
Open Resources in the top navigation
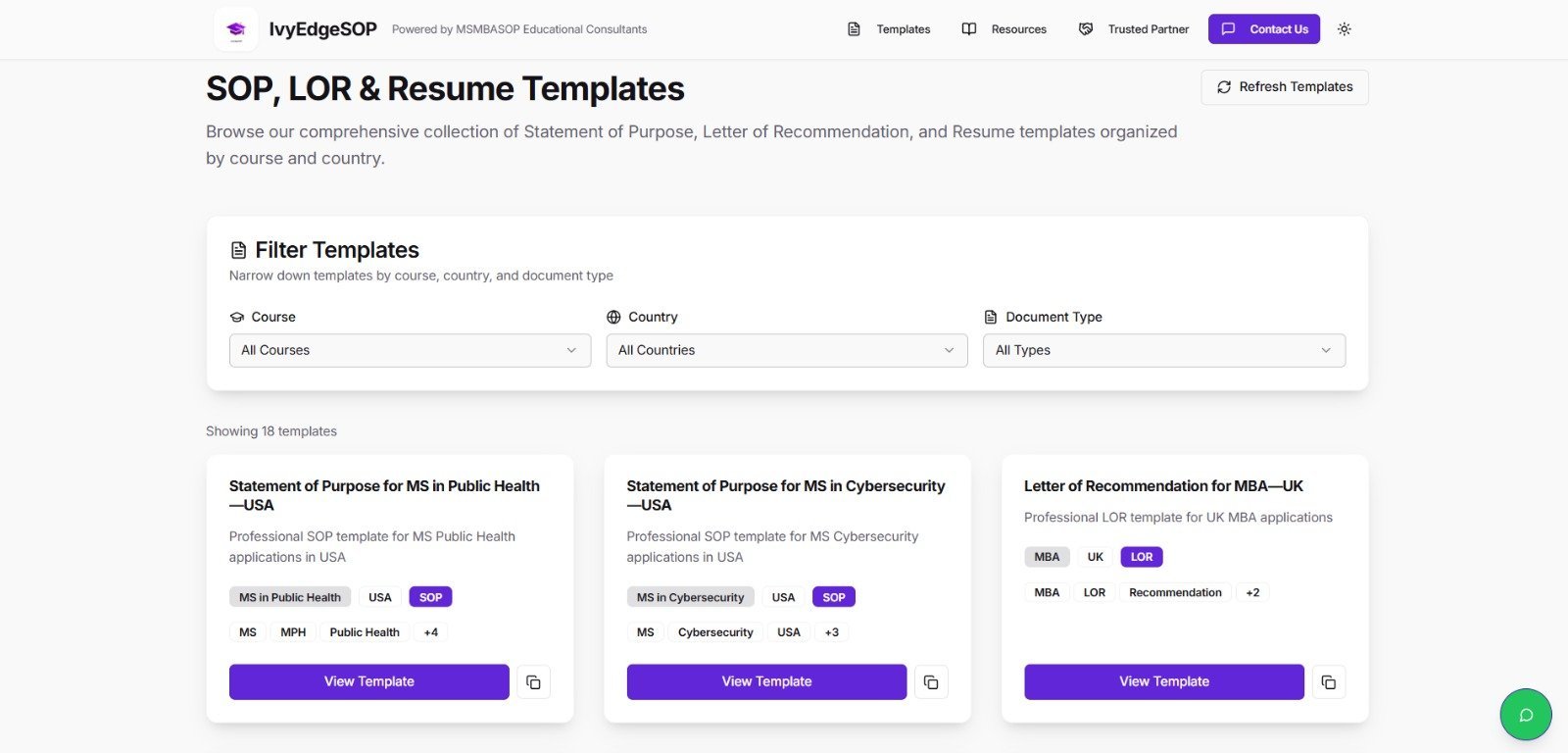[x=1018, y=29]
